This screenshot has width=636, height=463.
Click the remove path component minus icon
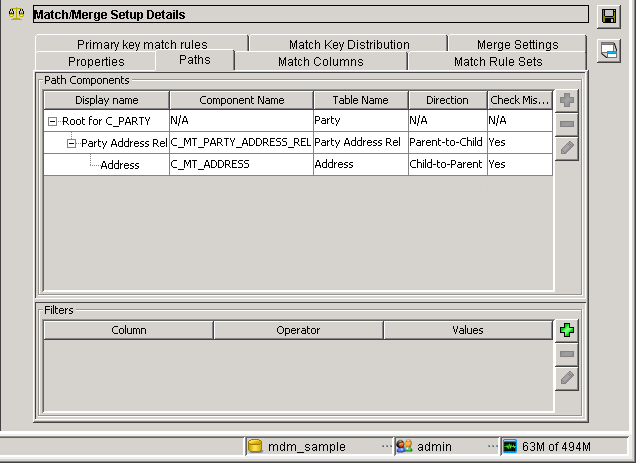coord(566,124)
